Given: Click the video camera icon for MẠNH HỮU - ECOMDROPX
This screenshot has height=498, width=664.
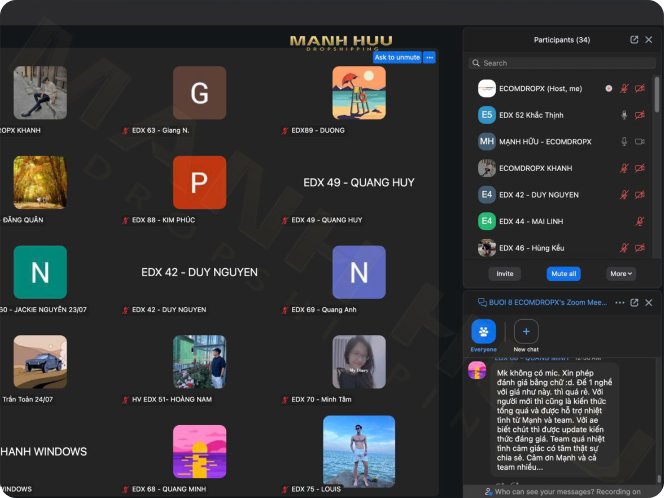Looking at the screenshot, I should coord(639,142).
